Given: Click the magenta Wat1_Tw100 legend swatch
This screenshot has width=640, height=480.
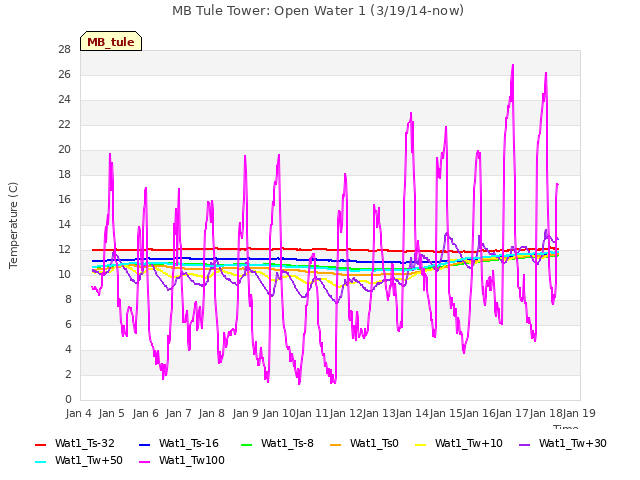Looking at the screenshot, I should pyautogui.click(x=144, y=462).
